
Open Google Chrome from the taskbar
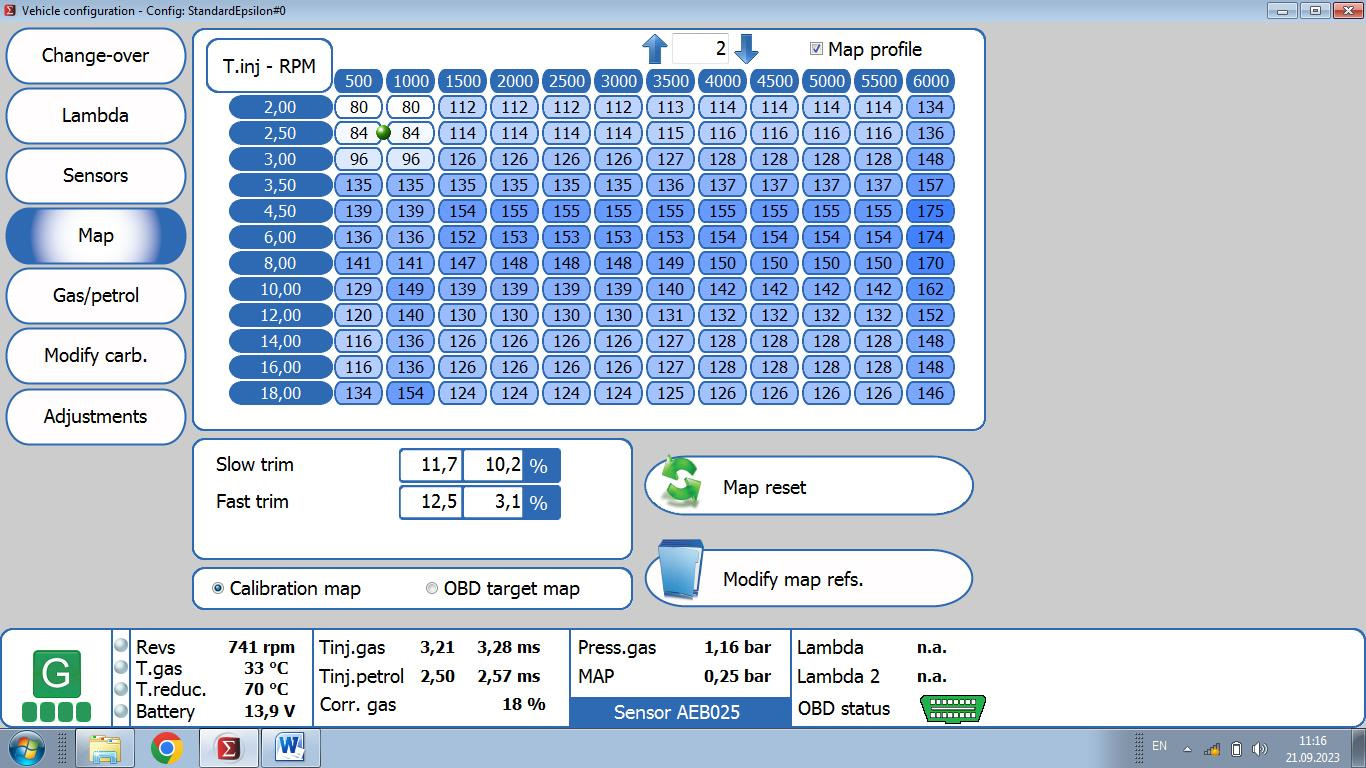click(x=166, y=748)
